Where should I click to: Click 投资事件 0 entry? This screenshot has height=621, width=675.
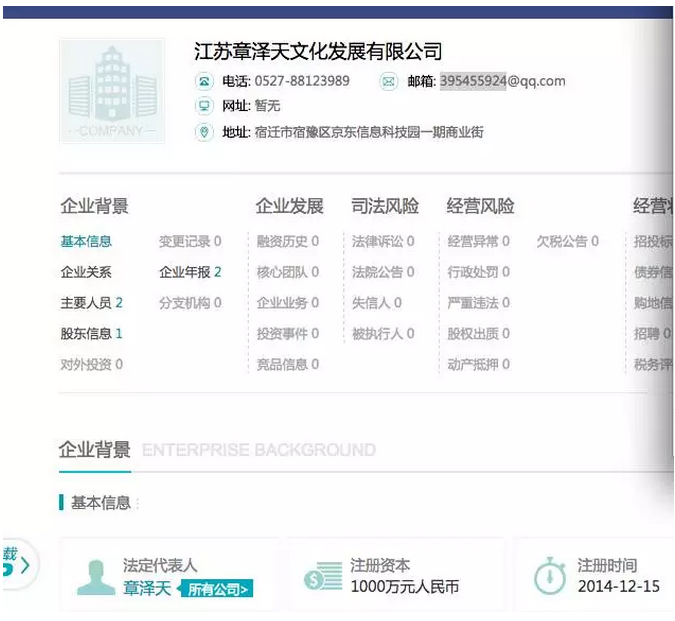[x=288, y=334]
